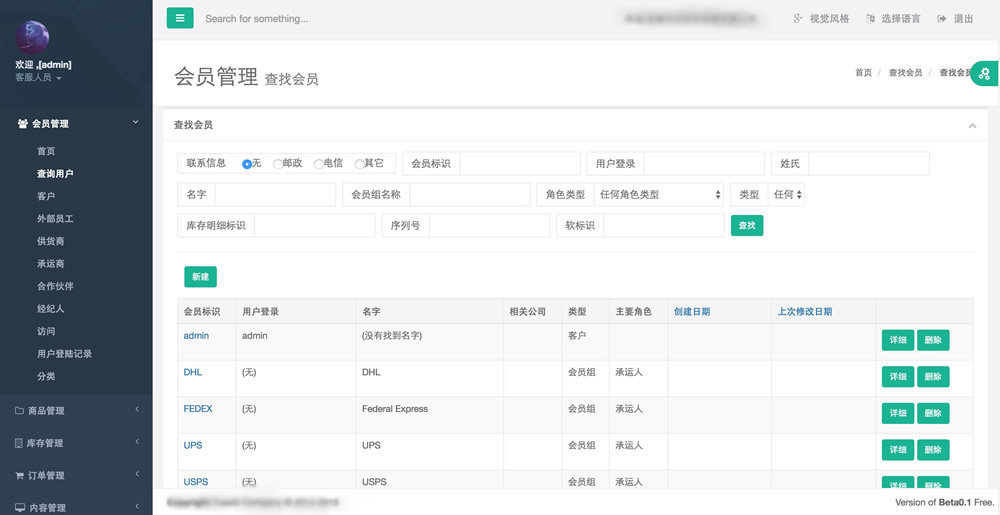Click 删除 for the UPS row
The height and width of the screenshot is (515, 1000).
click(933, 450)
